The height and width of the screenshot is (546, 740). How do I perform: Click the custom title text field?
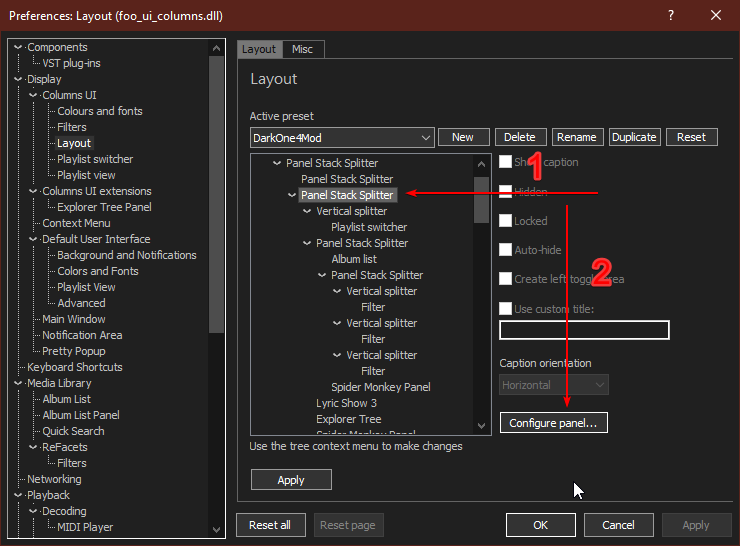(584, 330)
